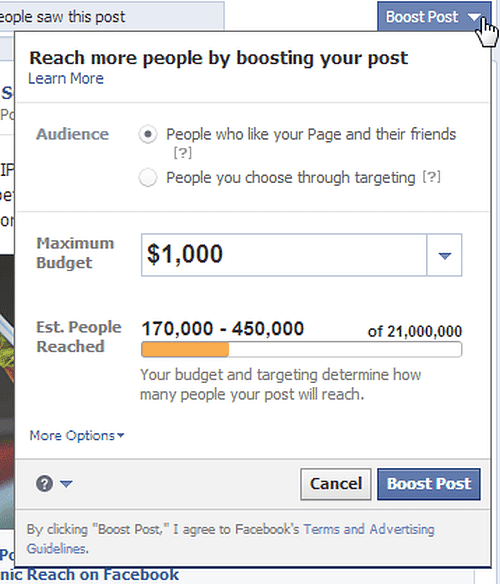The image size is (500, 584).
Task: Open the Learn More link
Action: (66, 79)
